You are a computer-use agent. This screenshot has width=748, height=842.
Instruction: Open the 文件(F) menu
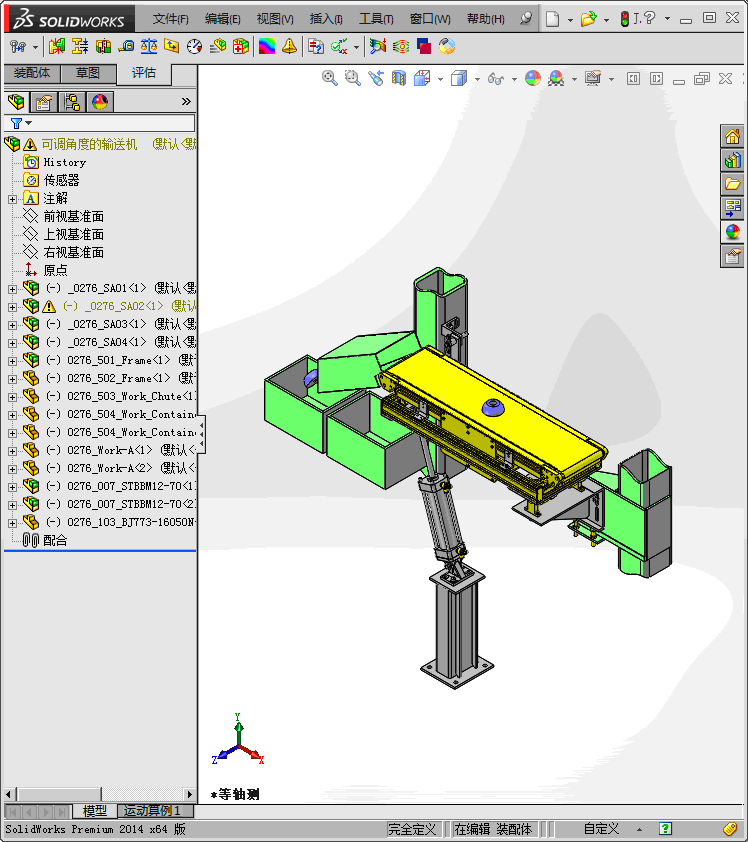(x=171, y=19)
